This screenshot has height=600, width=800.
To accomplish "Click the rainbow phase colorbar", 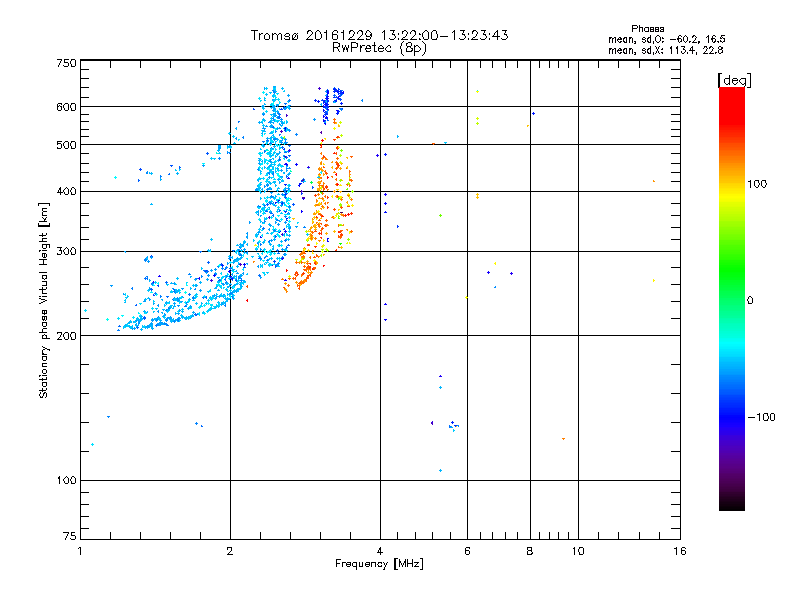I will click(x=732, y=299).
